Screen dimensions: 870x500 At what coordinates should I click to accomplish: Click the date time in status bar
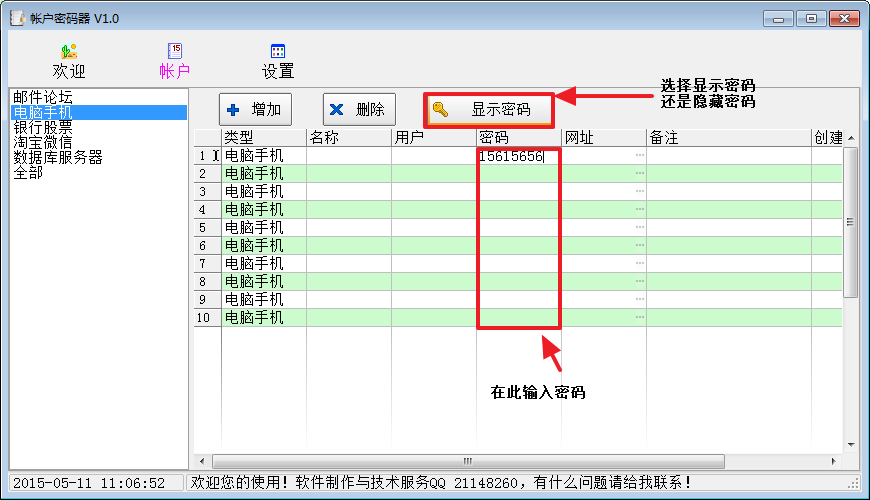[x=89, y=483]
